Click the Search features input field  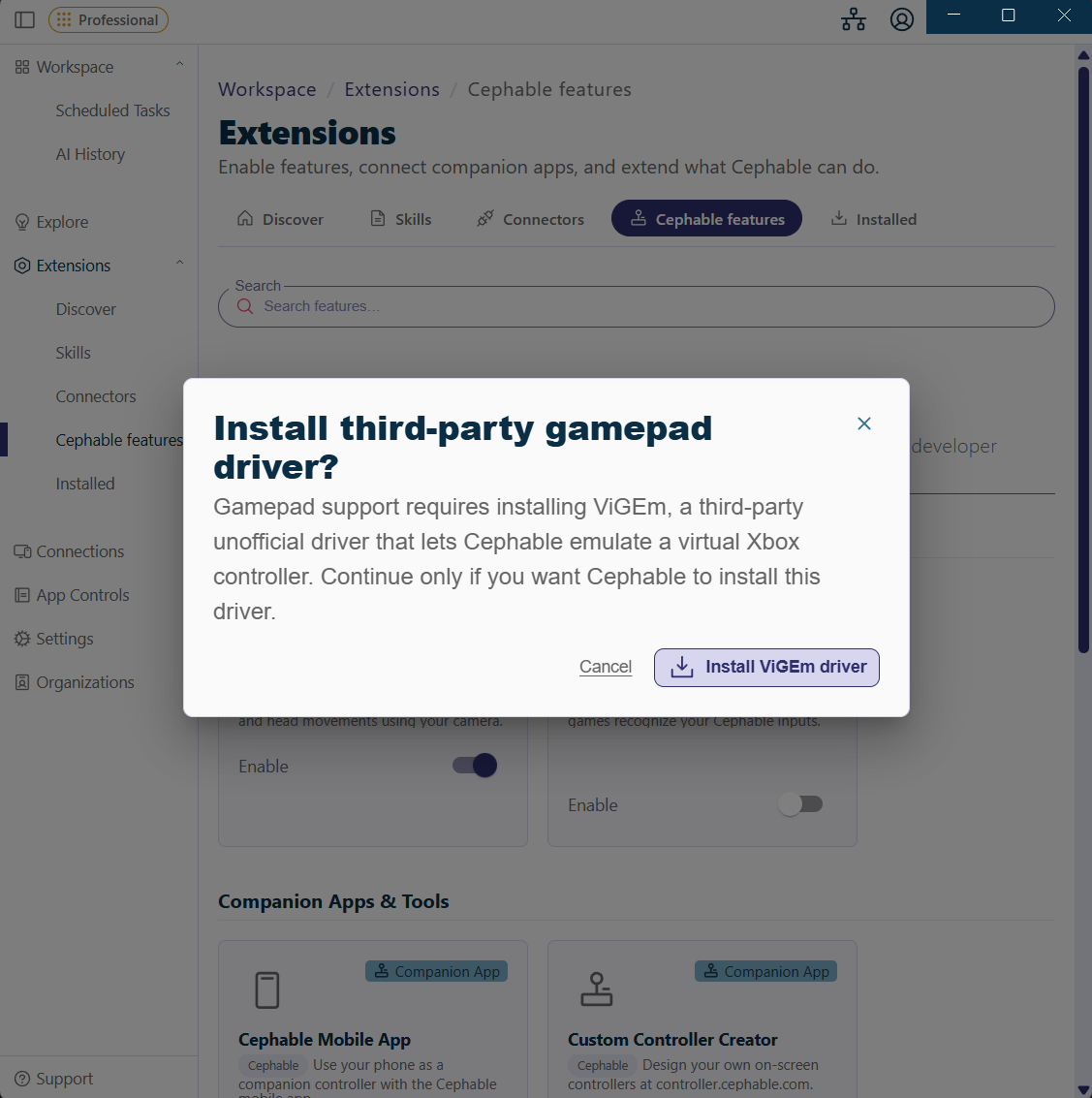pyautogui.click(x=636, y=306)
